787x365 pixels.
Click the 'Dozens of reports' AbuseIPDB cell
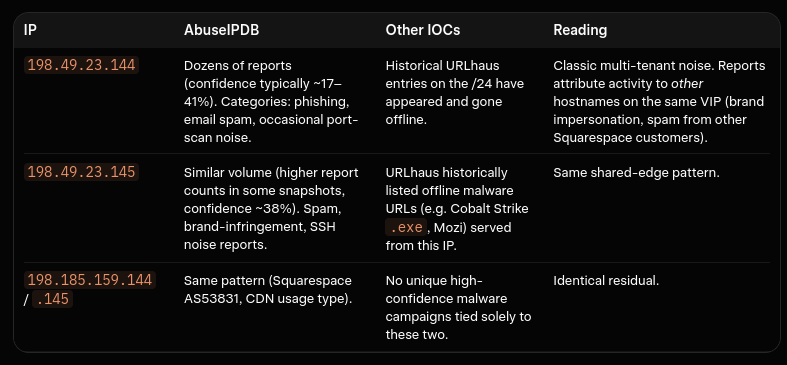coord(271,102)
